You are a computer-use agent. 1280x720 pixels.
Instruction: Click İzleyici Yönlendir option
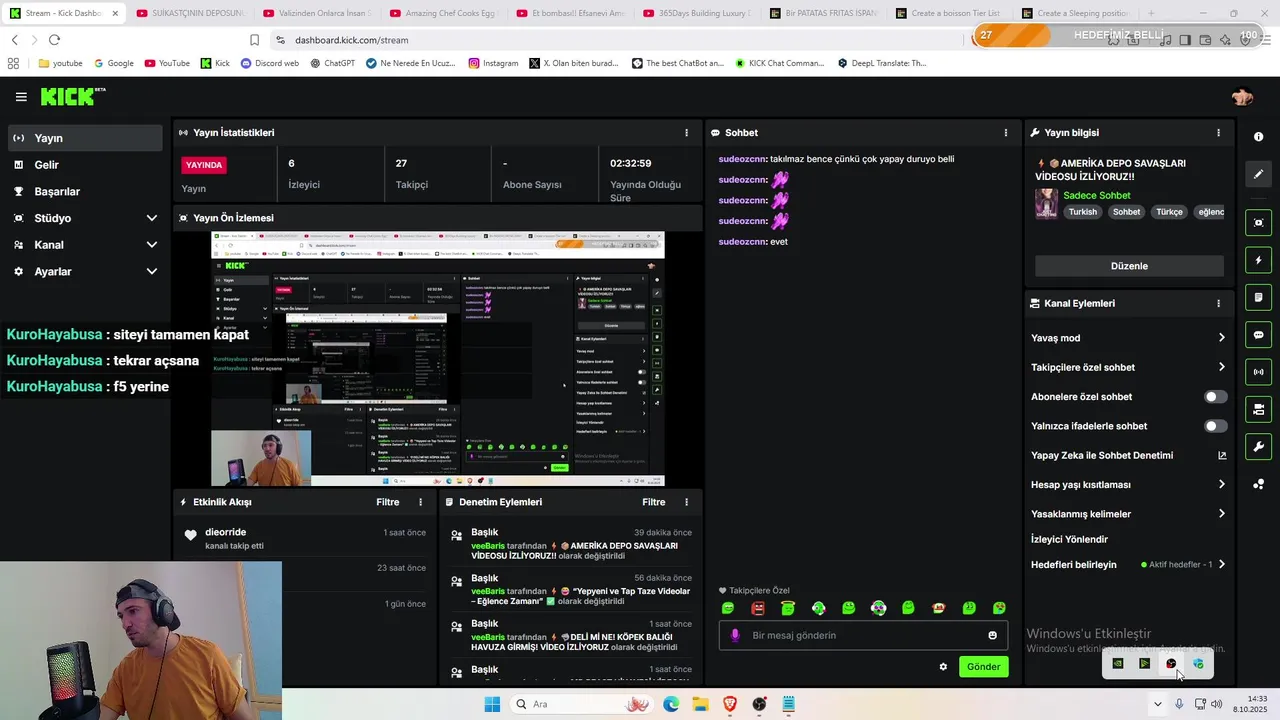pos(1069,539)
